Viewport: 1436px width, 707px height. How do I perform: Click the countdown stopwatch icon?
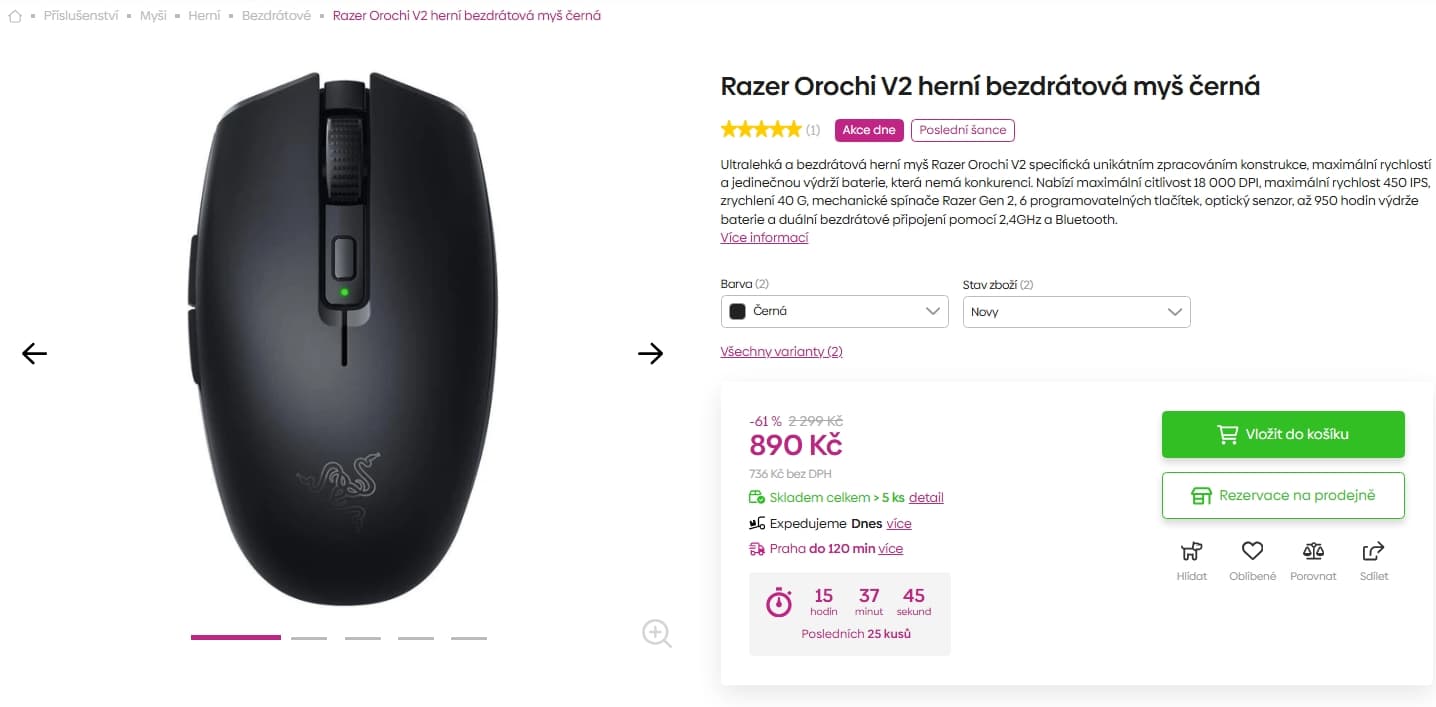pos(778,602)
